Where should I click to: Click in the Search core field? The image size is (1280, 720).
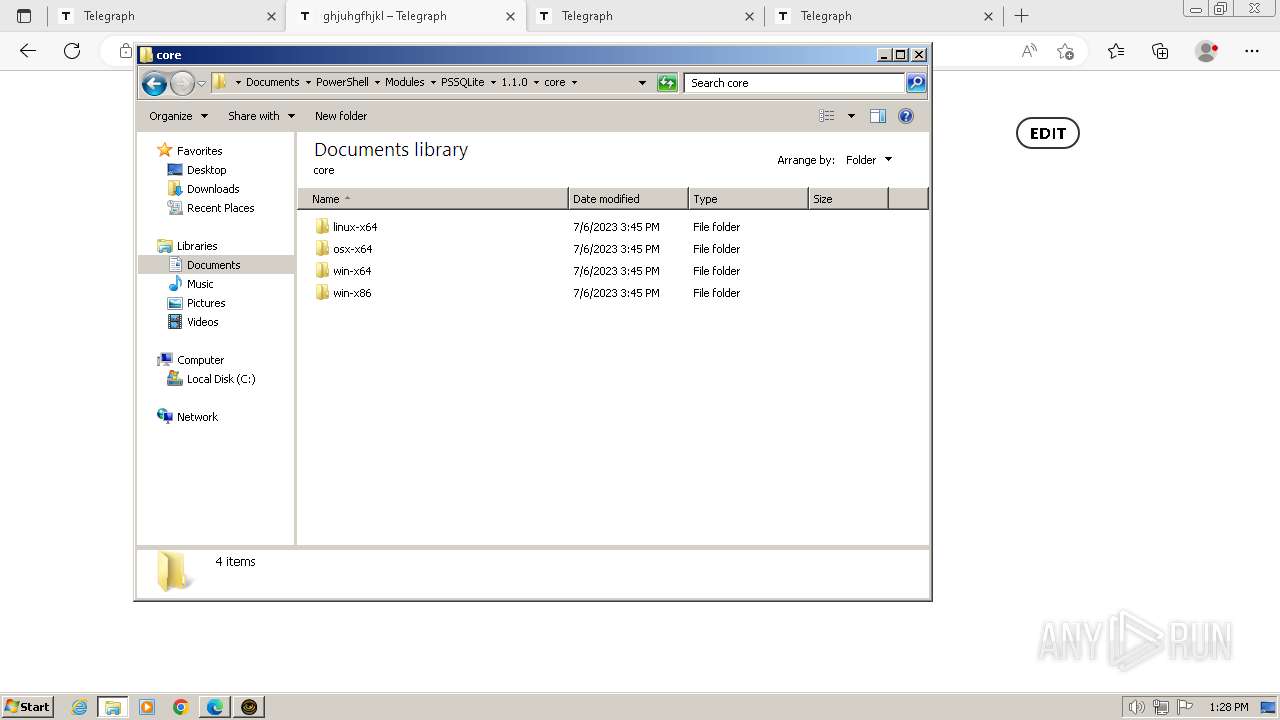click(794, 83)
